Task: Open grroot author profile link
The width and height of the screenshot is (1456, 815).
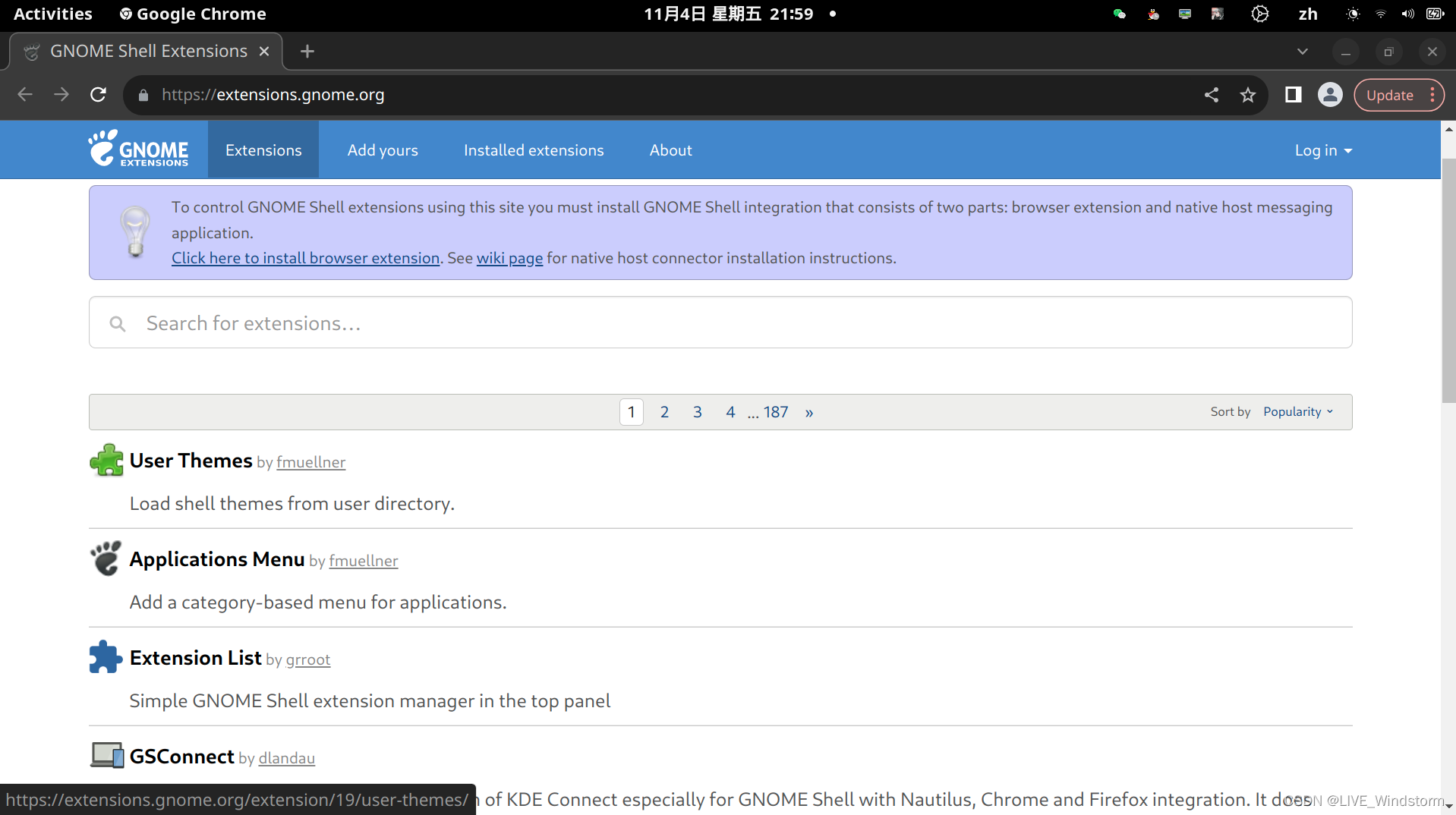Action: click(x=307, y=659)
